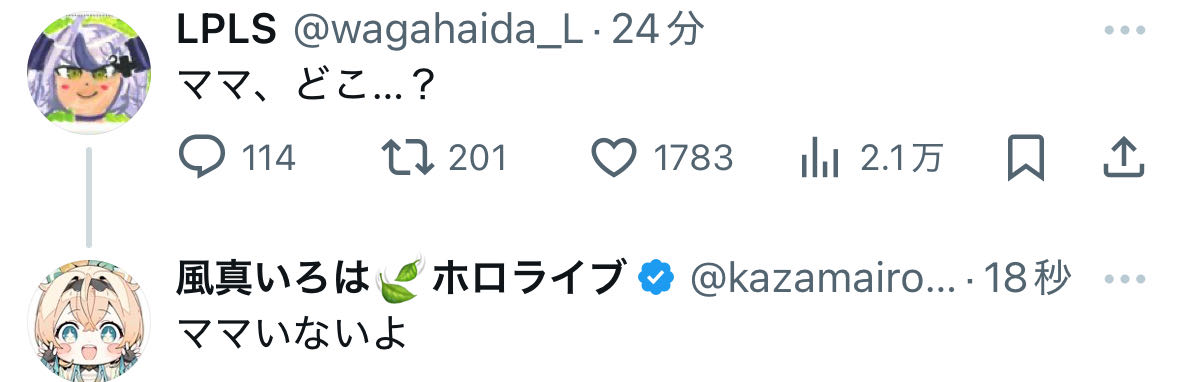Open more options on 風真いろは reply

(x=1124, y=279)
